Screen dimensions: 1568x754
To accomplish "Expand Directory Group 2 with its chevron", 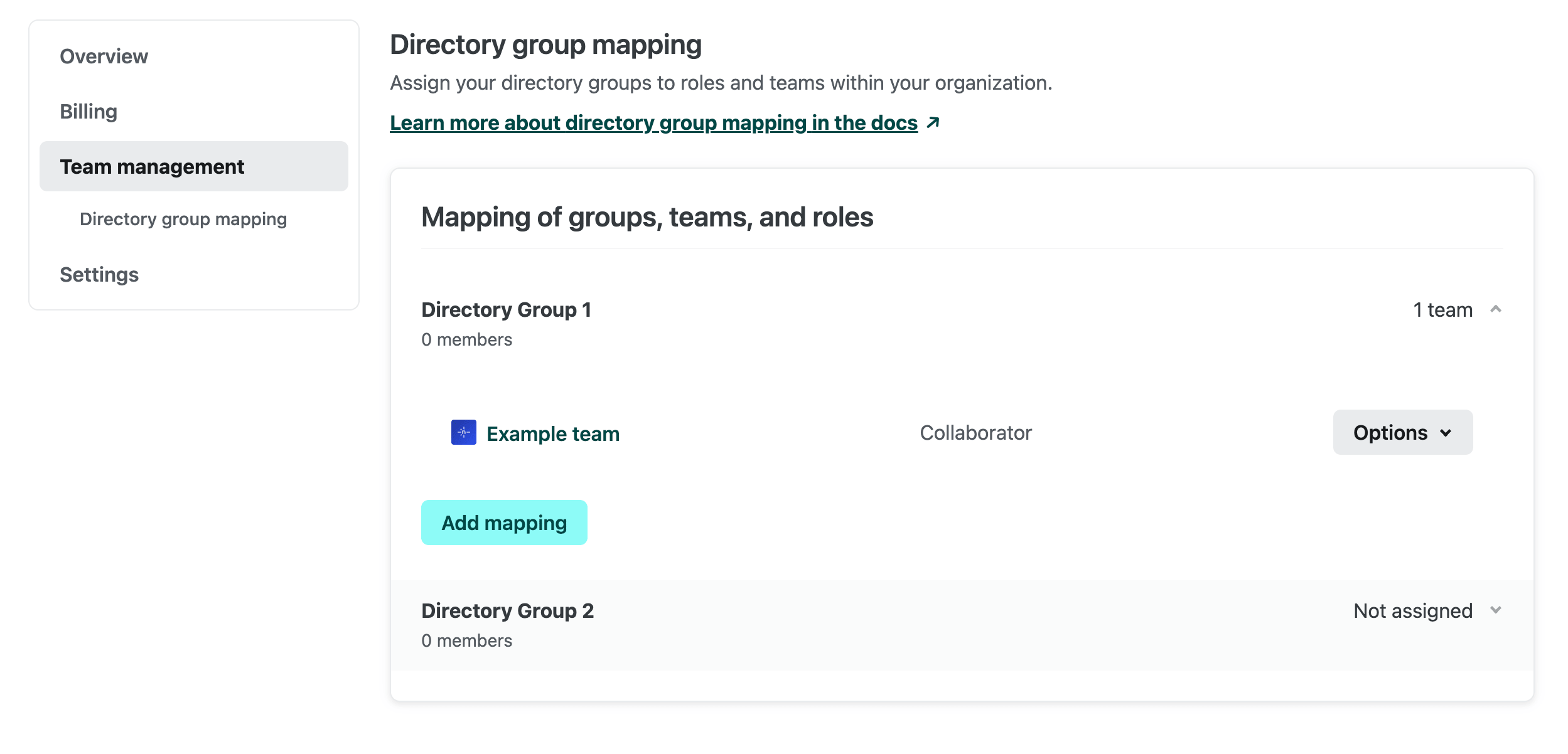I will click(1495, 610).
